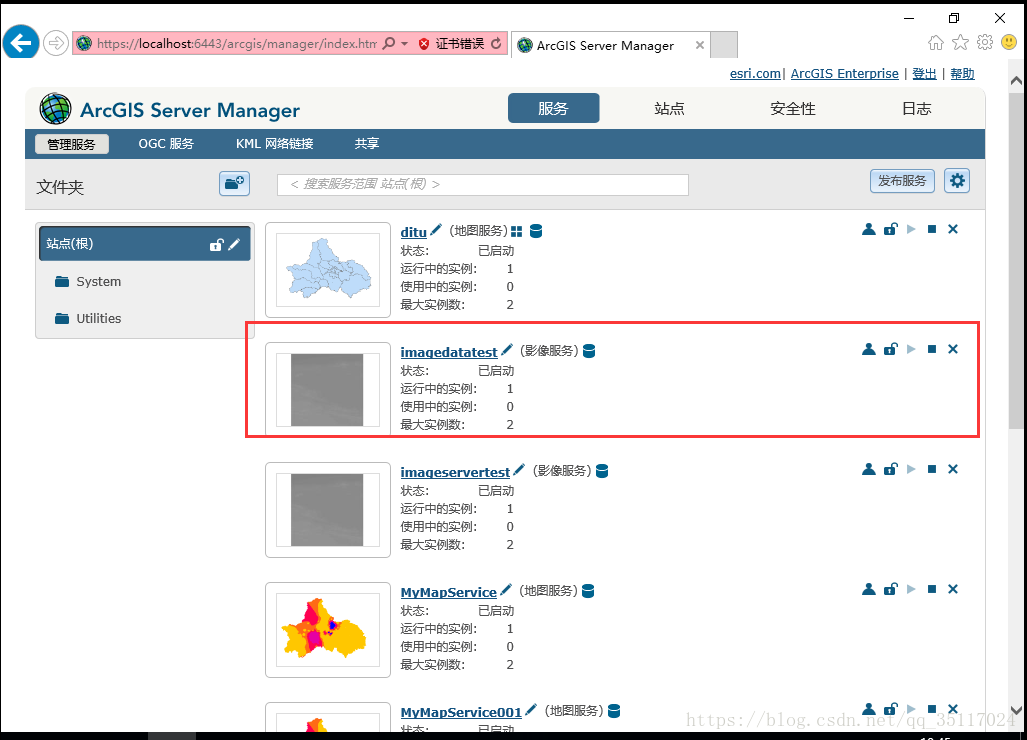Image resolution: width=1027 pixels, height=740 pixels.
Task: Open the MyMapService001 link
Action: click(461, 712)
